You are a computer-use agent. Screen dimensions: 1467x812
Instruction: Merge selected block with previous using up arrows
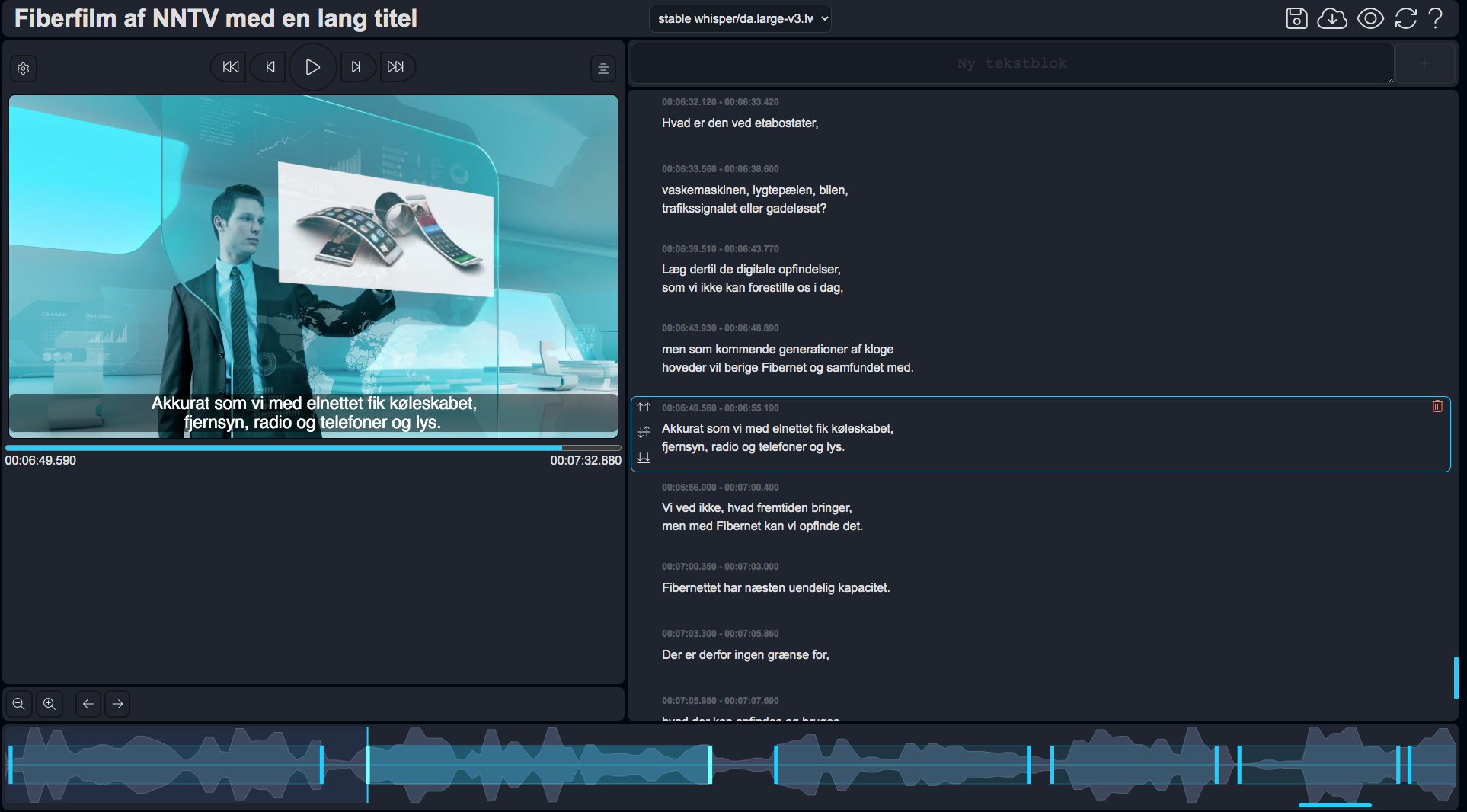644,407
